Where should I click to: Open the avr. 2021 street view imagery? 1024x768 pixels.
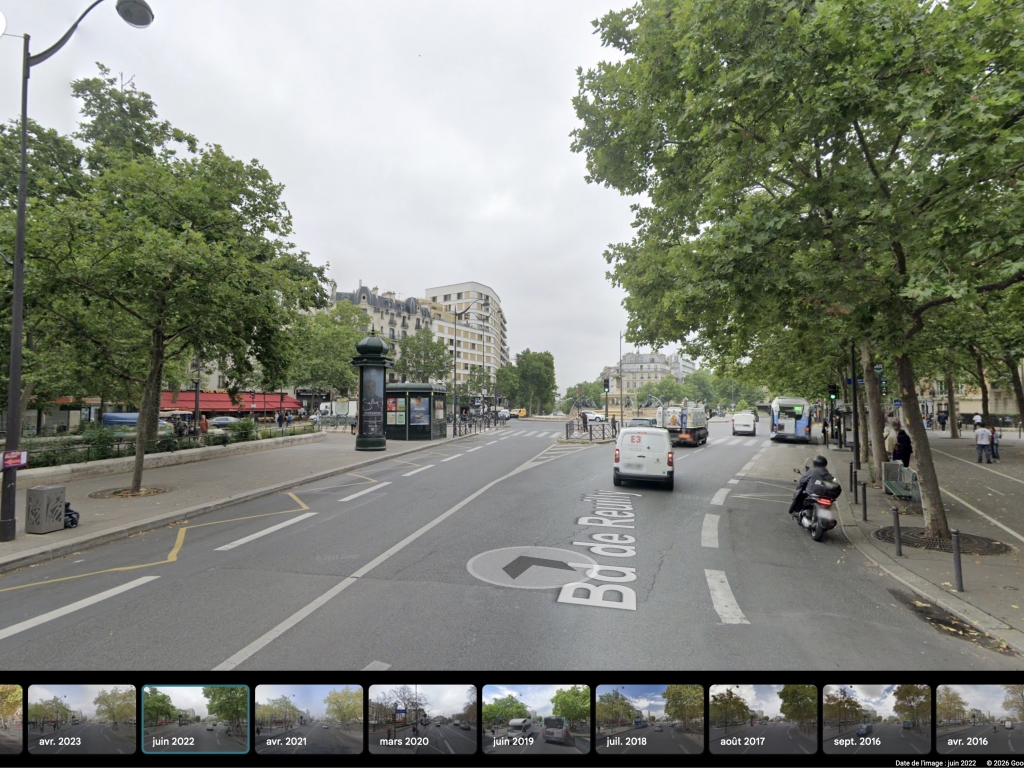309,718
